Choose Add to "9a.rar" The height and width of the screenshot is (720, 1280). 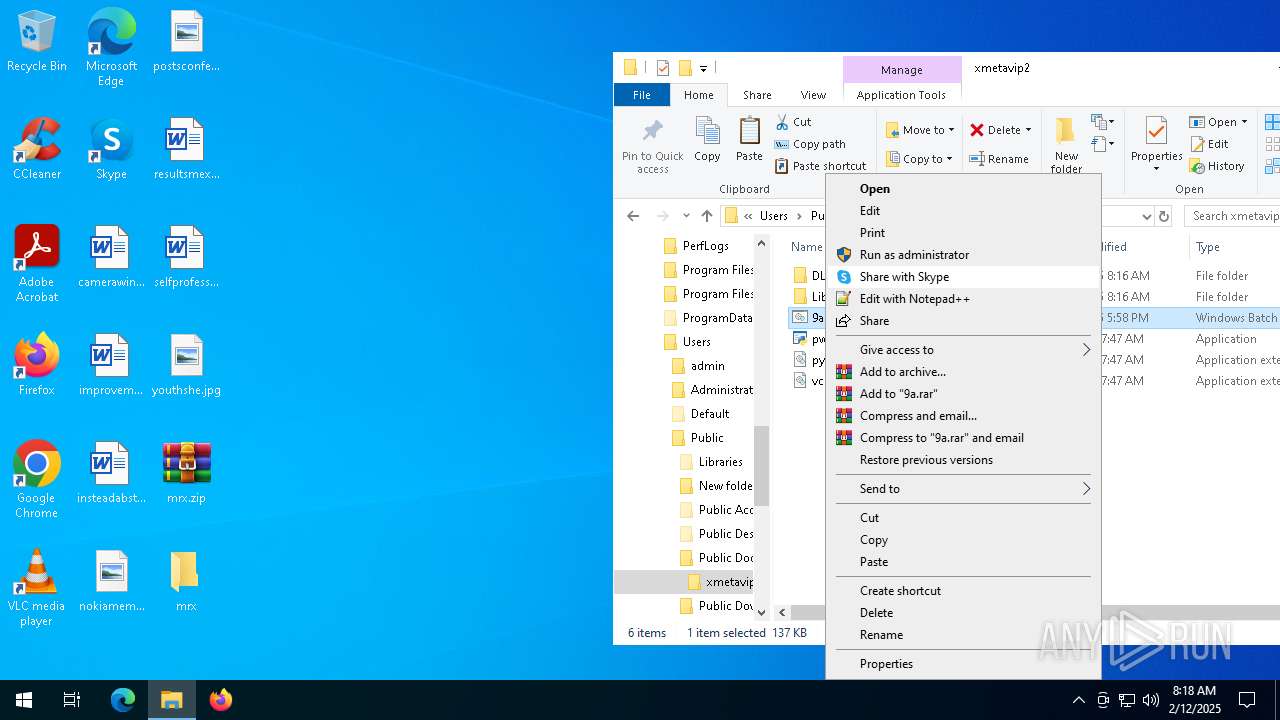coord(964,394)
